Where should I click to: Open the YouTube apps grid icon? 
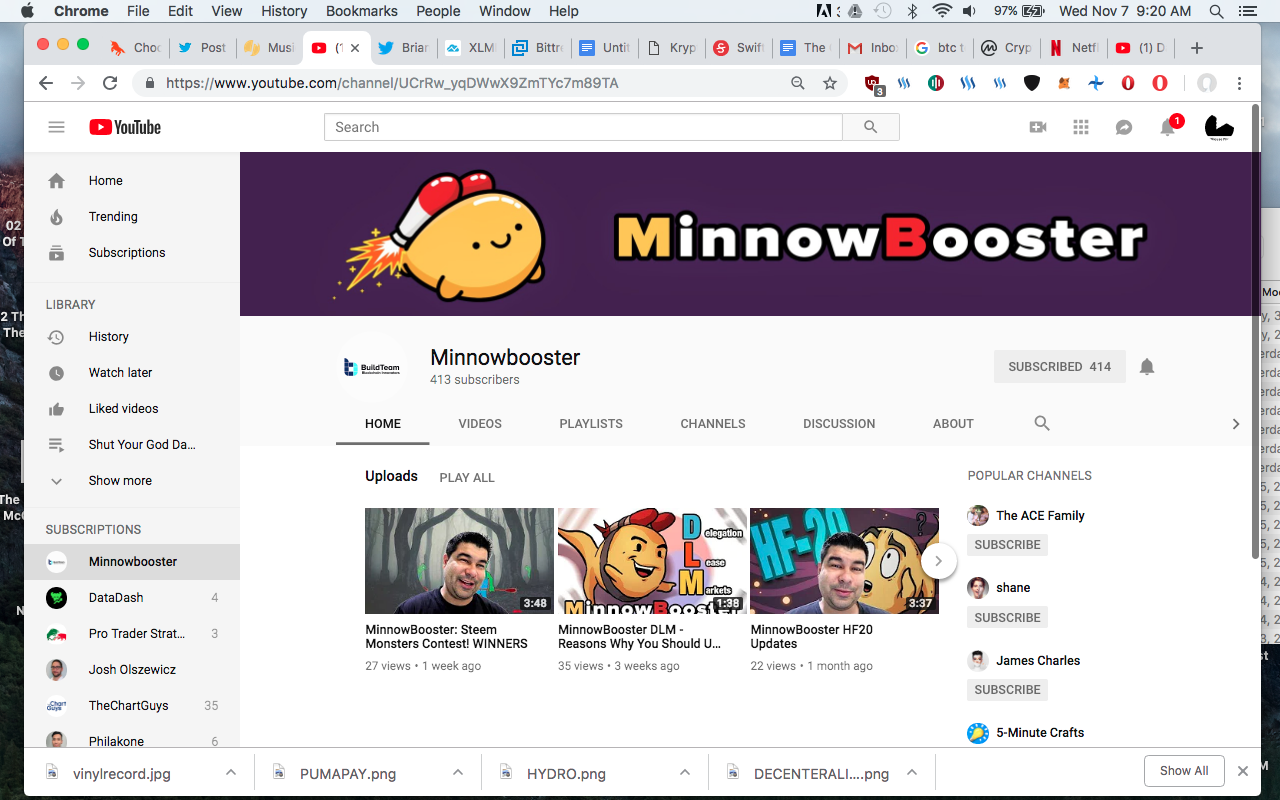pos(1081,127)
